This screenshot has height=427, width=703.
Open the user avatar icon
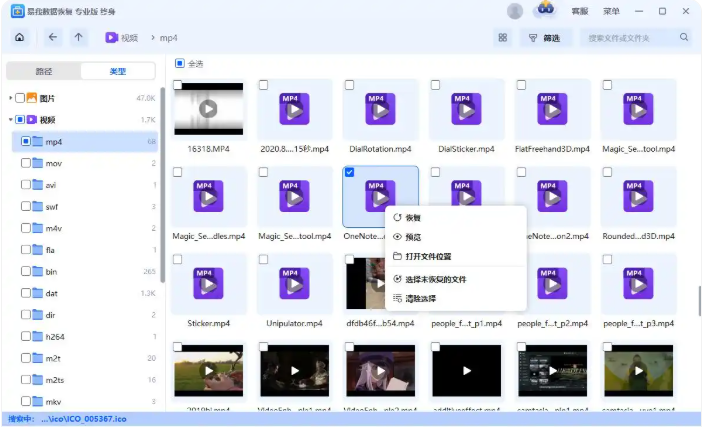tap(515, 11)
